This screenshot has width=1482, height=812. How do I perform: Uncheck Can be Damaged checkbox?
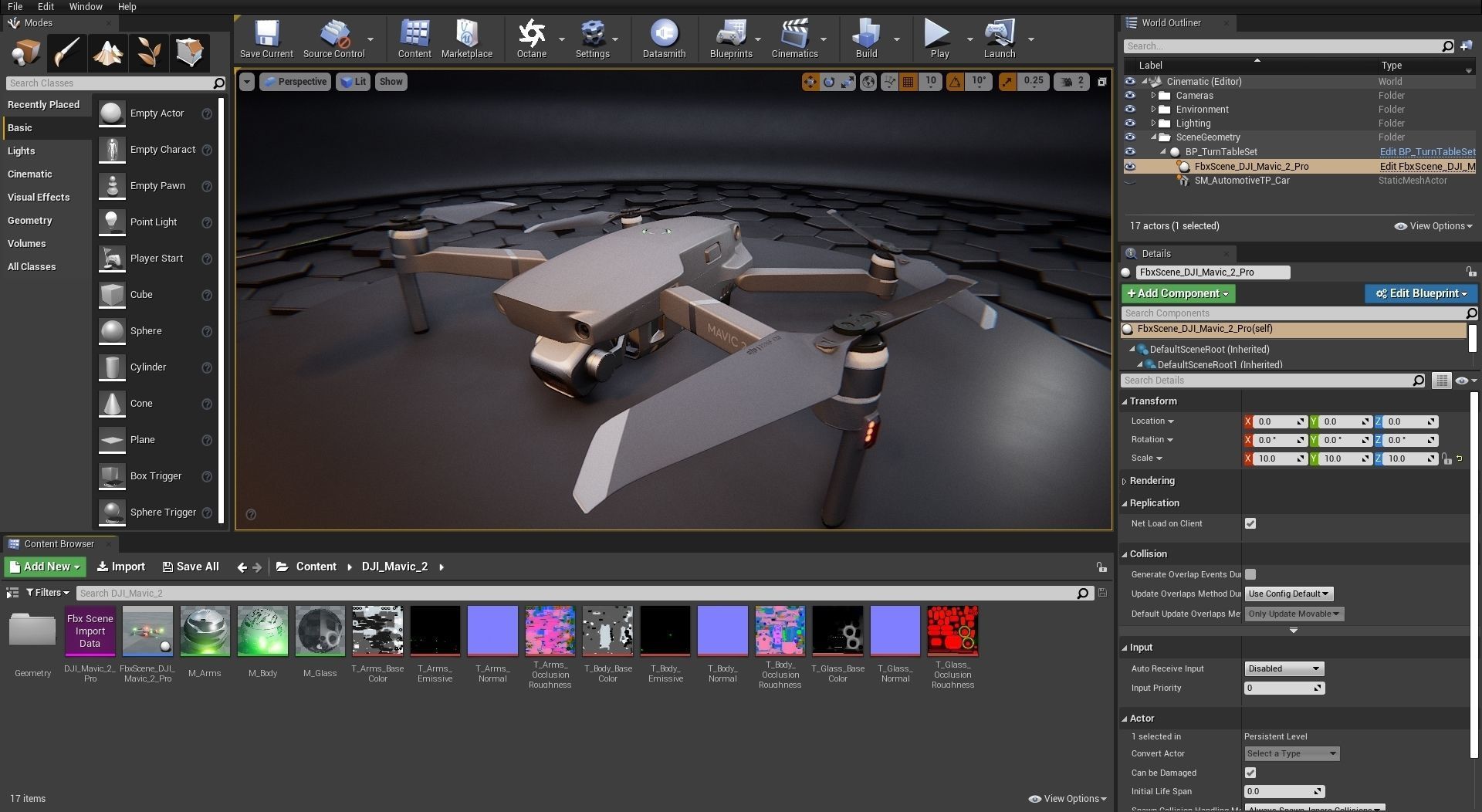1250,773
